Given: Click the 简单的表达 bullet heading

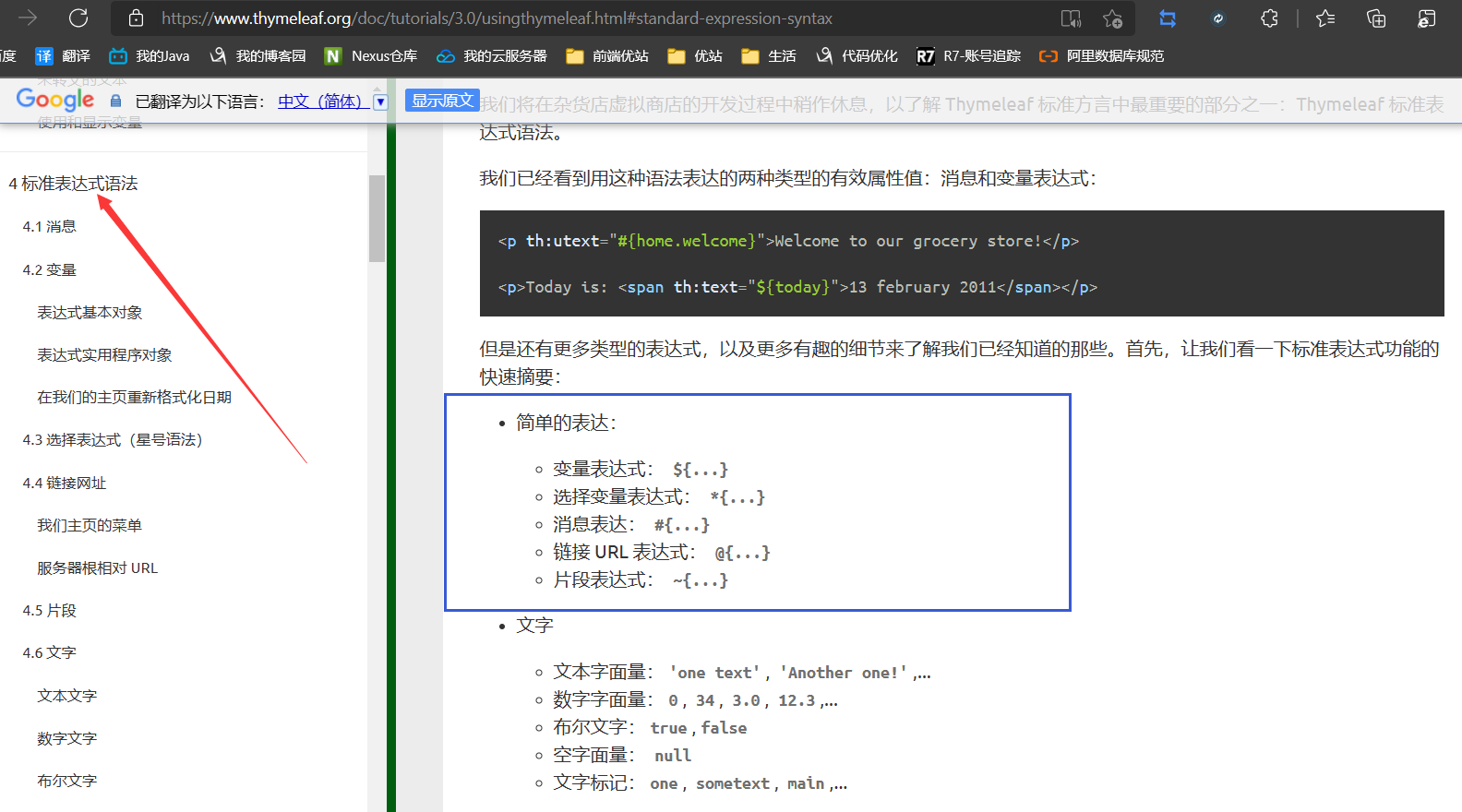Looking at the screenshot, I should pos(567,424).
